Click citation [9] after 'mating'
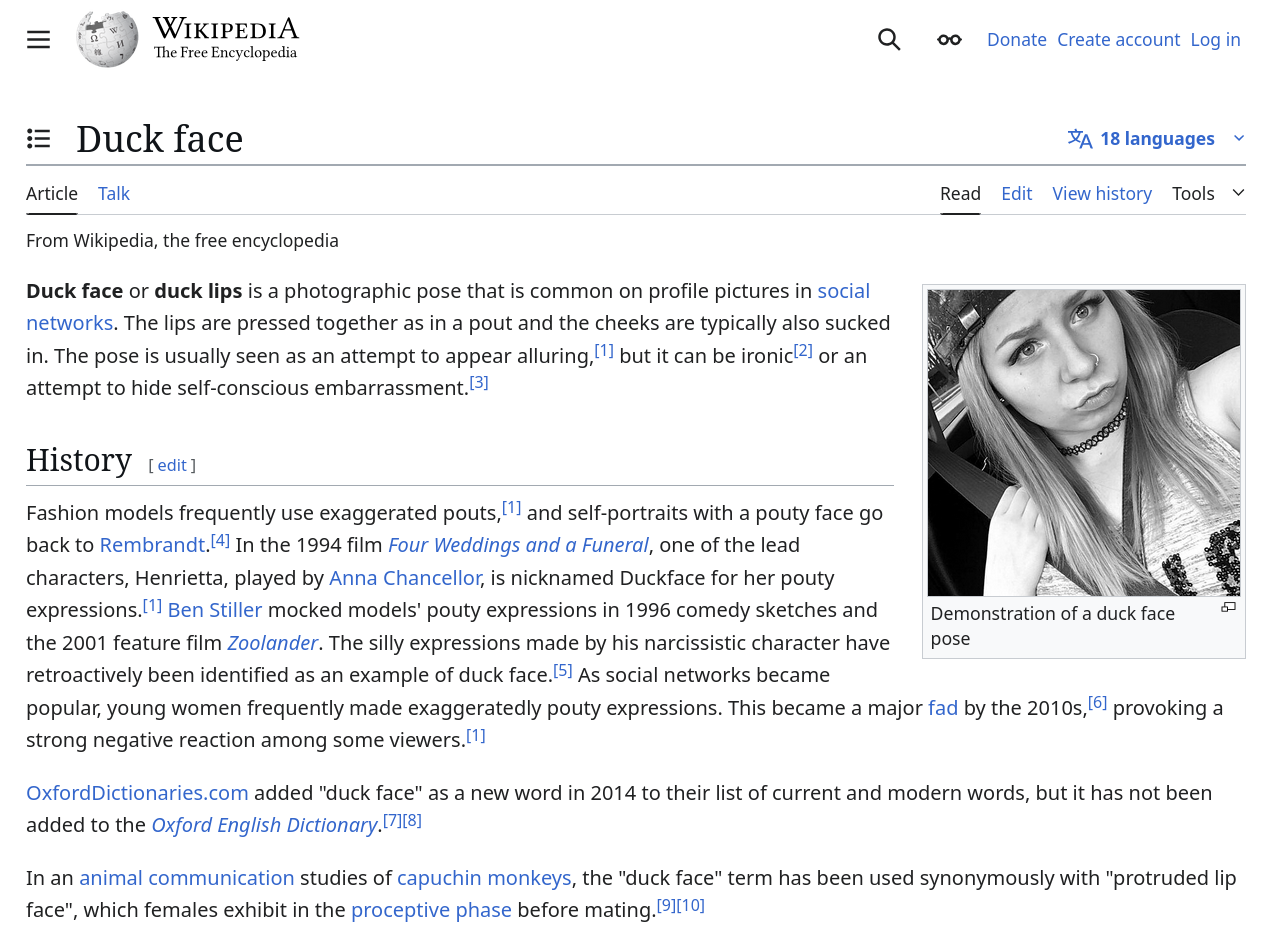The image size is (1266, 948). pyautogui.click(x=666, y=905)
